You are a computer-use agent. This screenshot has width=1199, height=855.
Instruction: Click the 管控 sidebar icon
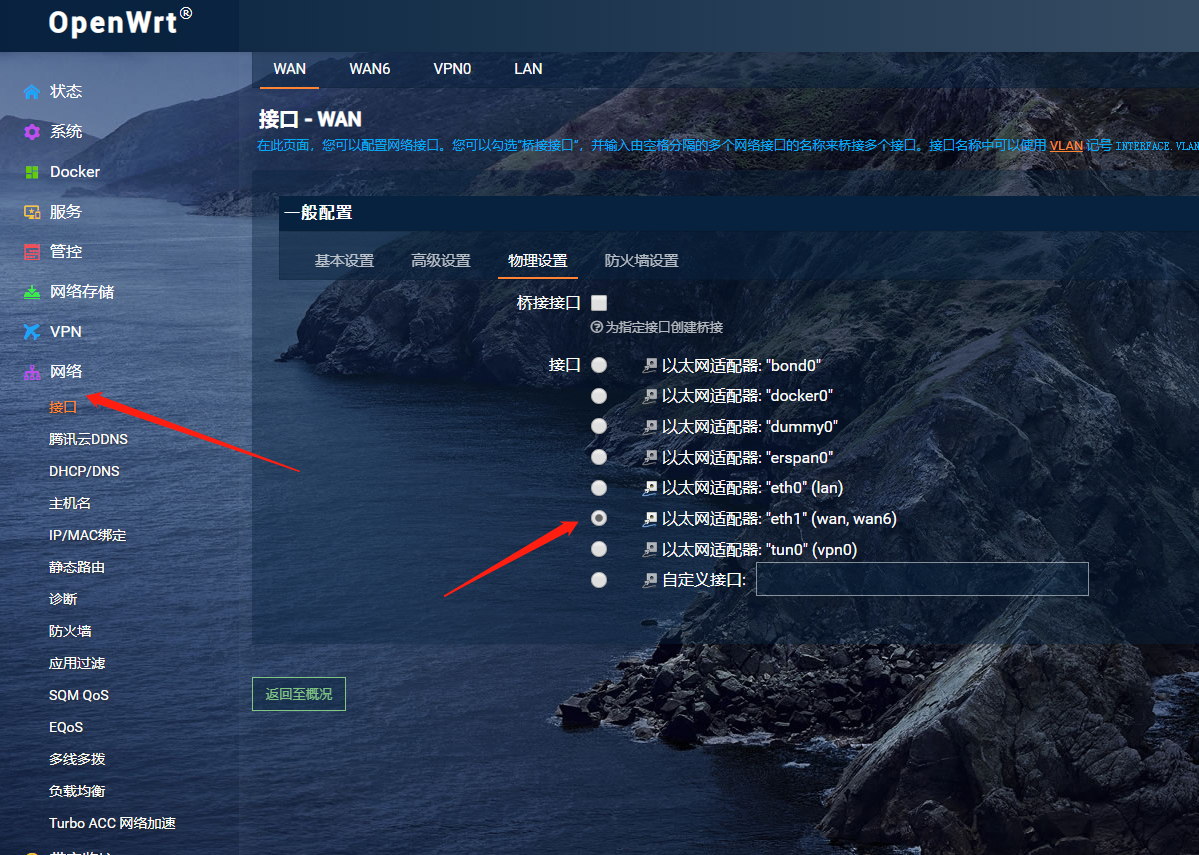point(32,252)
